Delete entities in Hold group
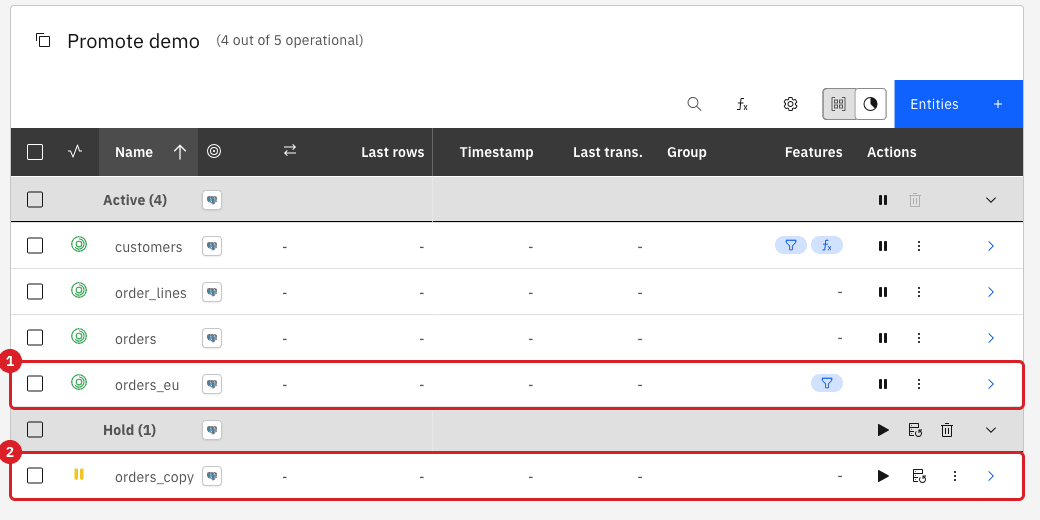Screen dimensions: 1040x520 click(x=947, y=430)
